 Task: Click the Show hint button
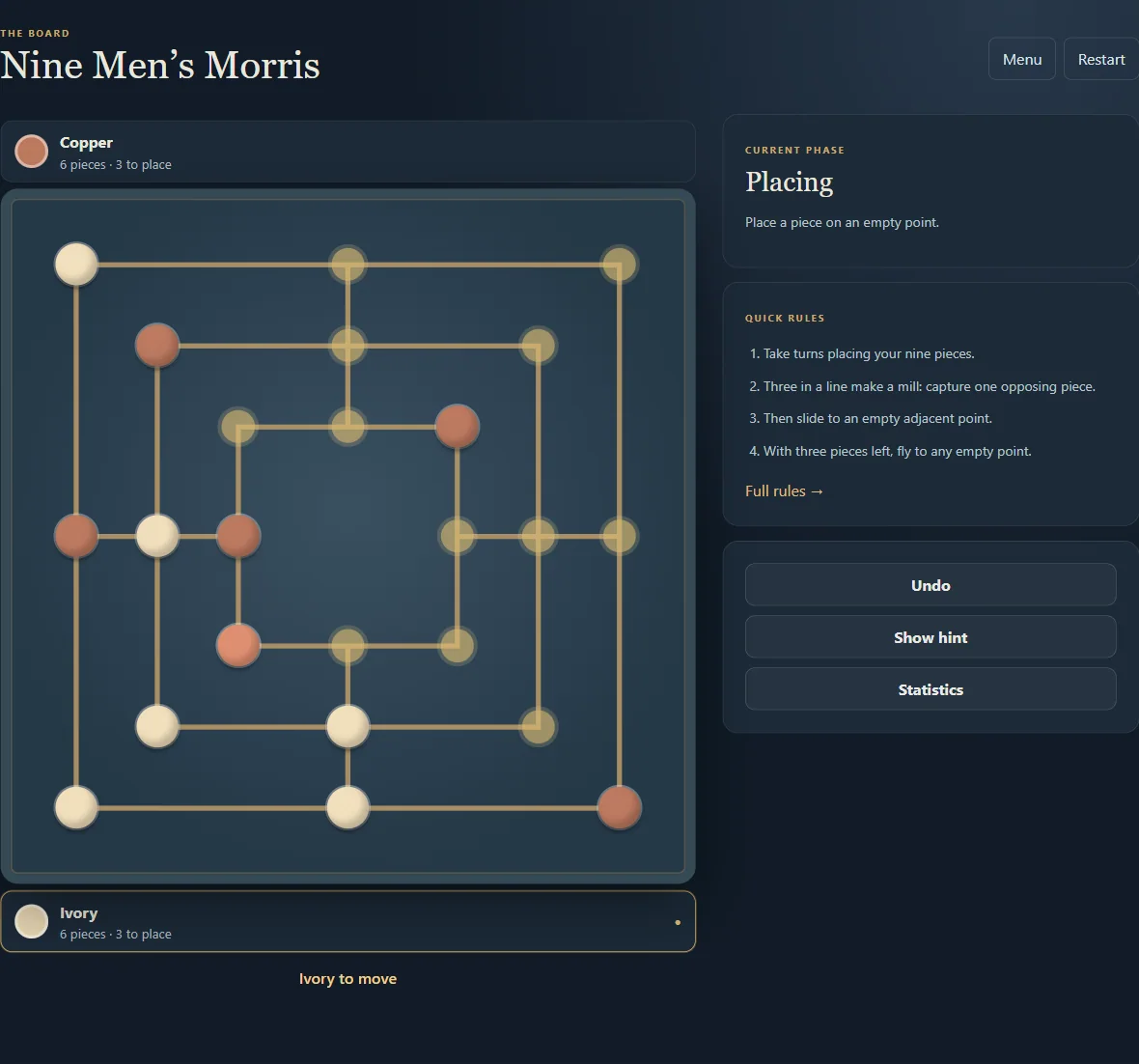931,637
